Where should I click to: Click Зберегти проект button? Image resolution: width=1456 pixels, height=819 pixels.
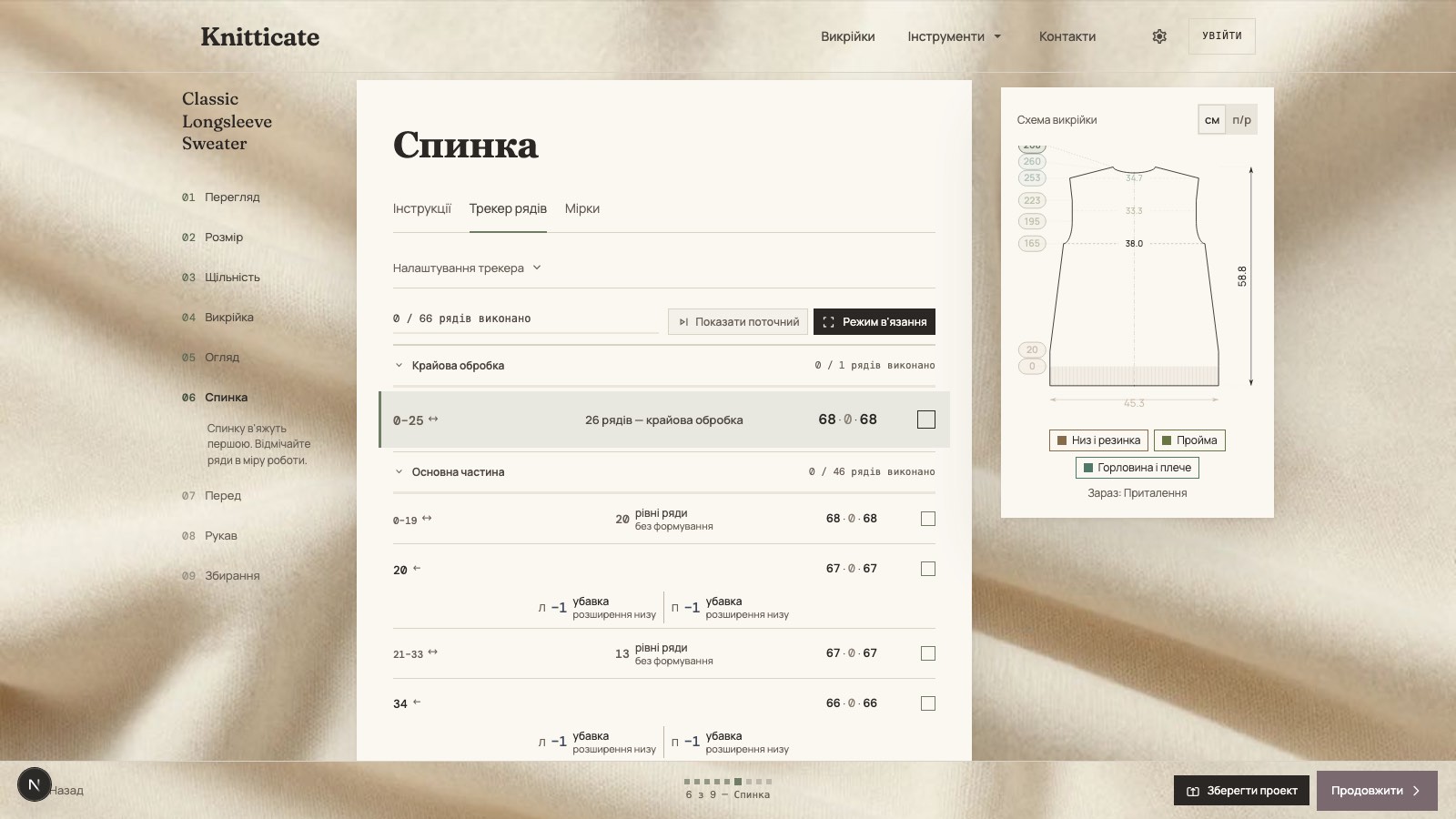1241,791
